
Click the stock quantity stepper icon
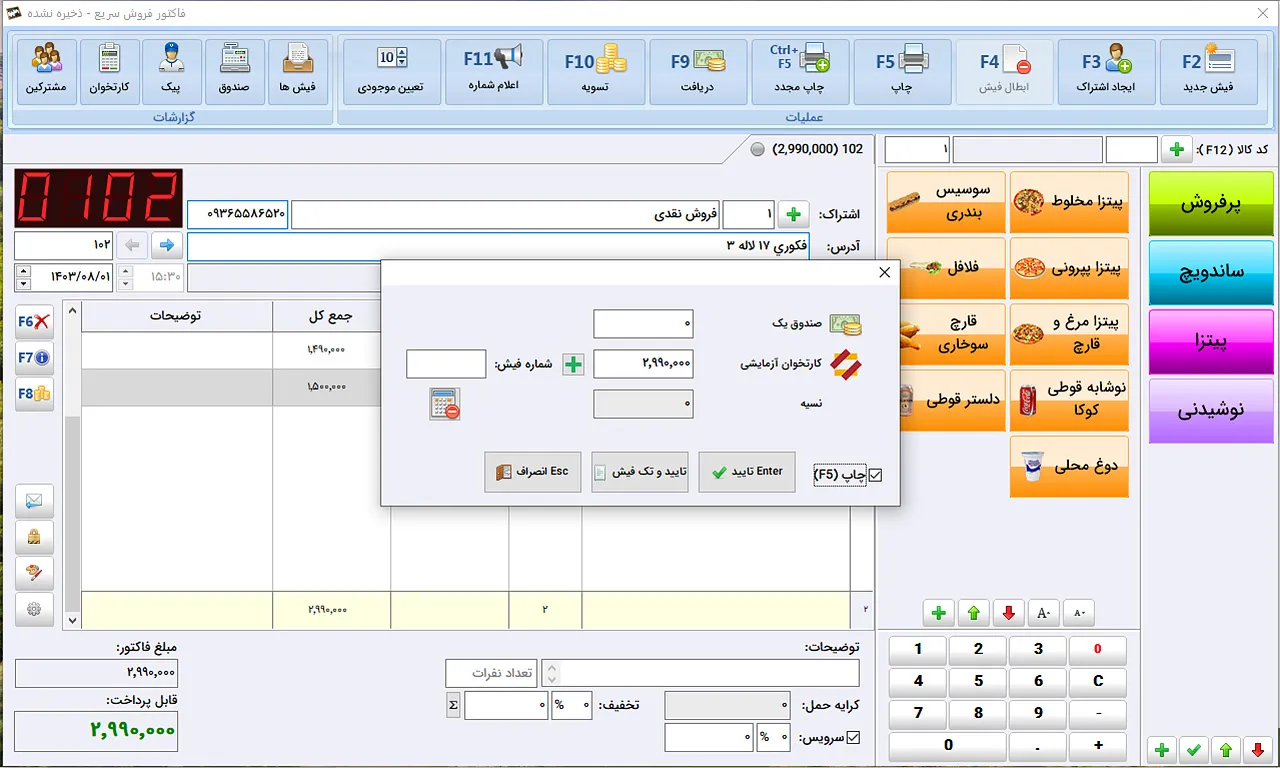pyautogui.click(x=392, y=58)
